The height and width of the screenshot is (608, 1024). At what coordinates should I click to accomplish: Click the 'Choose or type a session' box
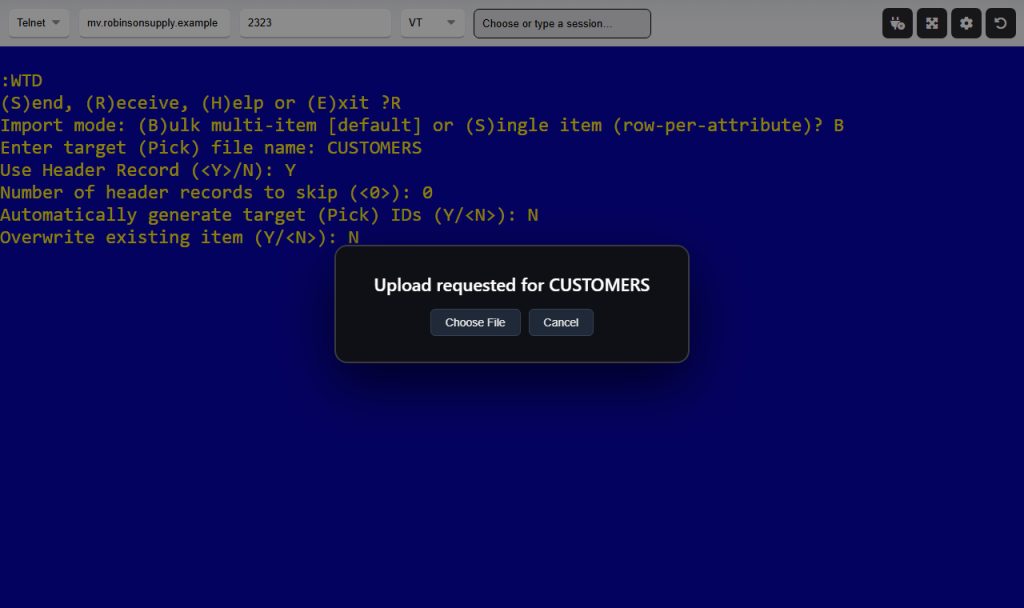tap(562, 24)
